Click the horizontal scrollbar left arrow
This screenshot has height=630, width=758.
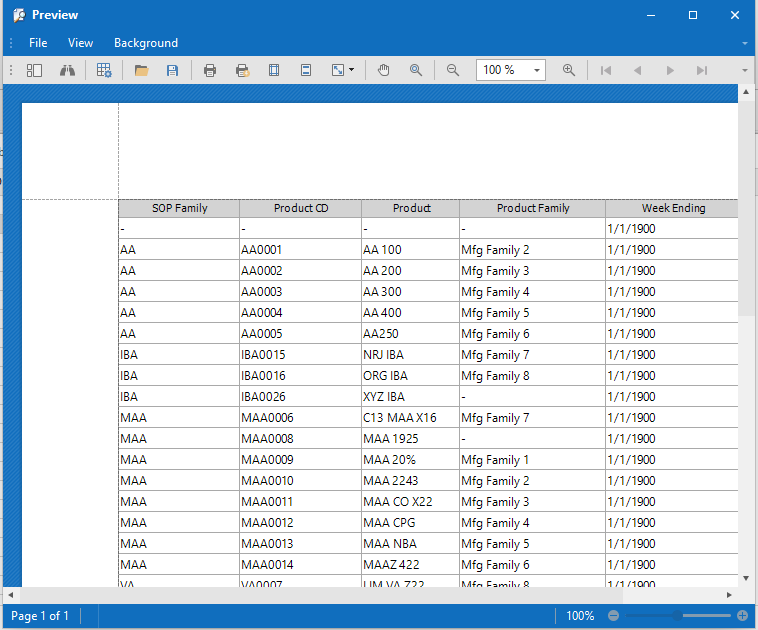(x=11, y=595)
